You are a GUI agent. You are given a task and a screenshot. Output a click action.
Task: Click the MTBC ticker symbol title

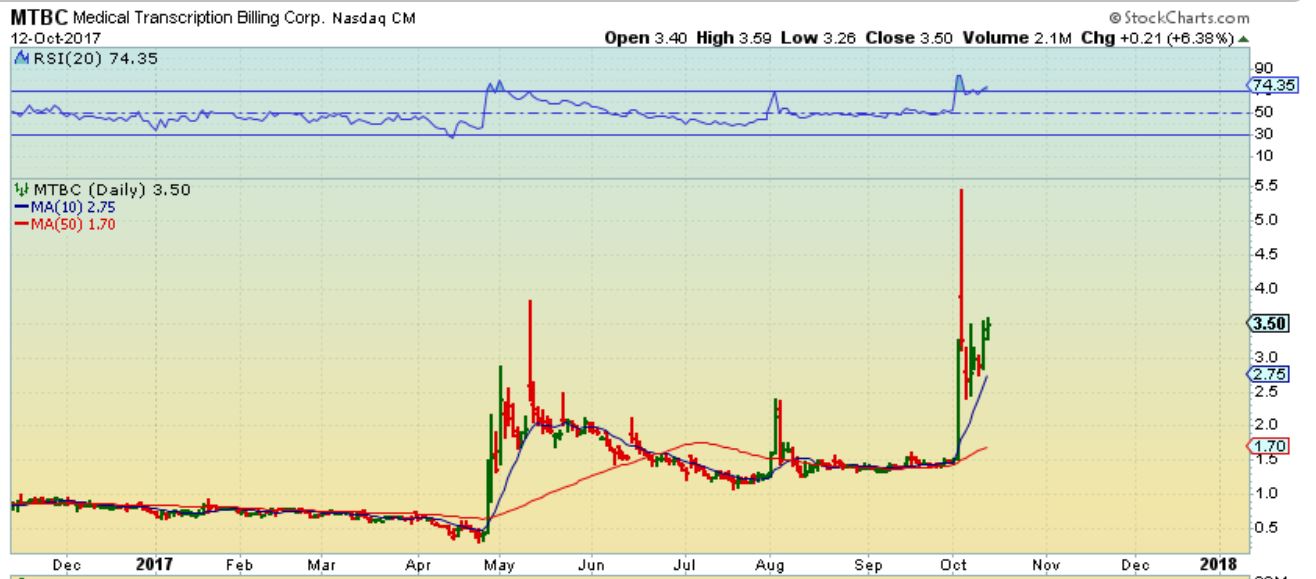coord(38,18)
